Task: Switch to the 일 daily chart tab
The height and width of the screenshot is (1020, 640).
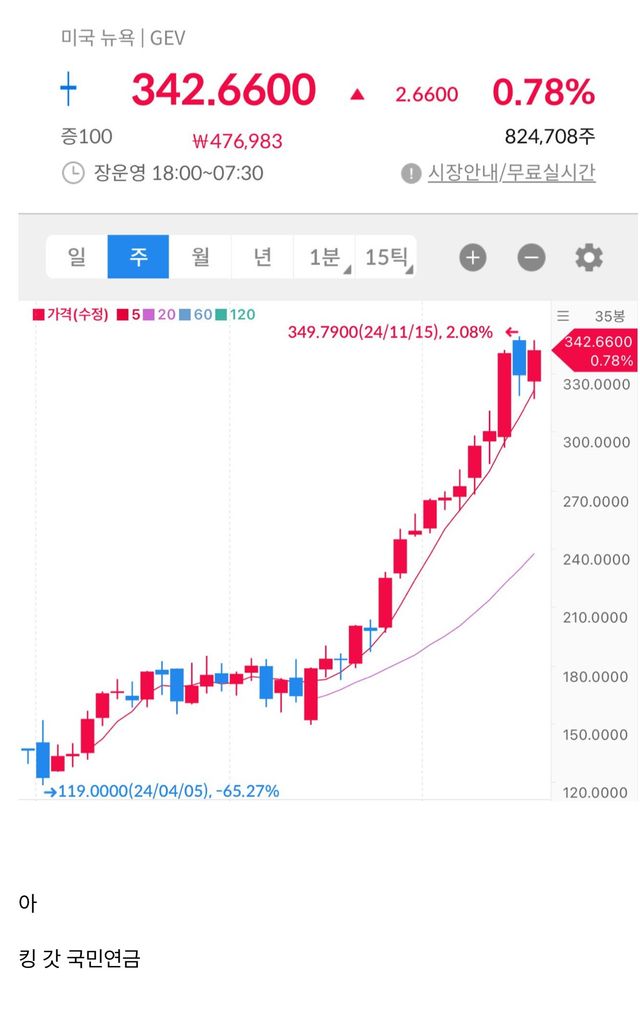Action: 77,257
